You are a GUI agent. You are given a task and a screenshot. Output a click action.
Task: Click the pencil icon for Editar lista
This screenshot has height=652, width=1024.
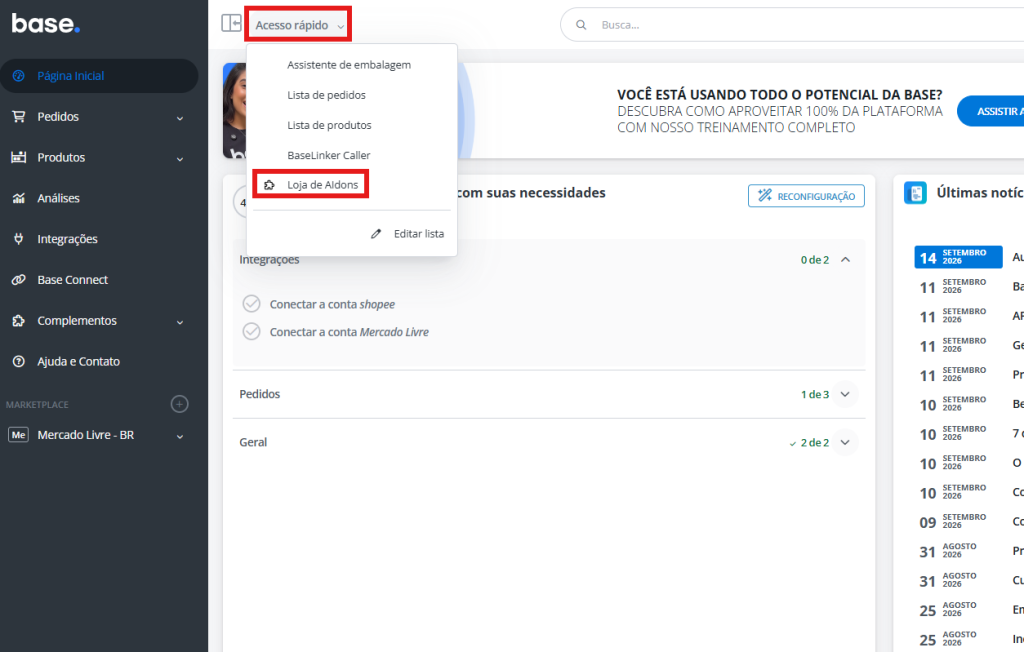[376, 234]
